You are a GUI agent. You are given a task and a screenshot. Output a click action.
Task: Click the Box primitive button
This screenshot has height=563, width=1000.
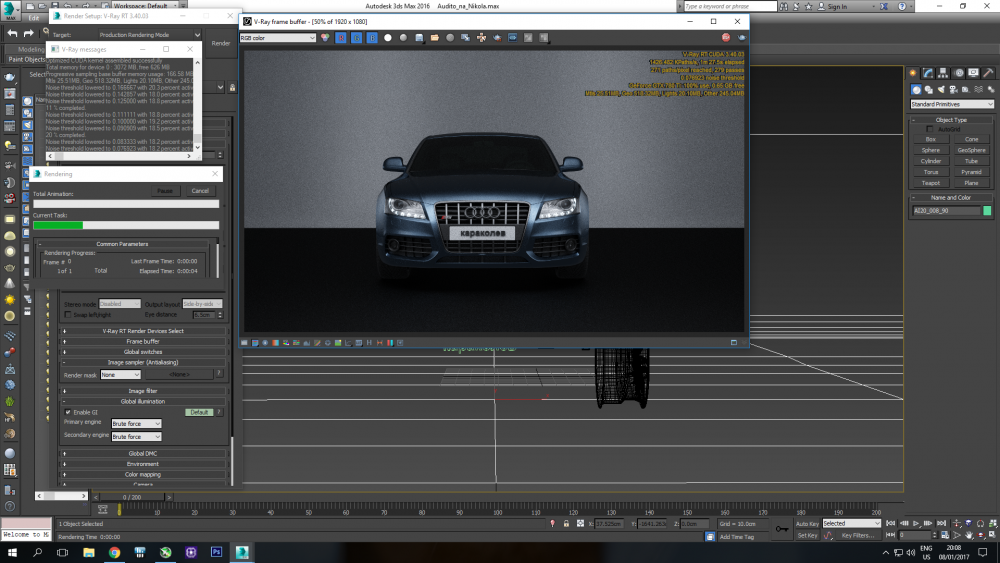(930, 139)
